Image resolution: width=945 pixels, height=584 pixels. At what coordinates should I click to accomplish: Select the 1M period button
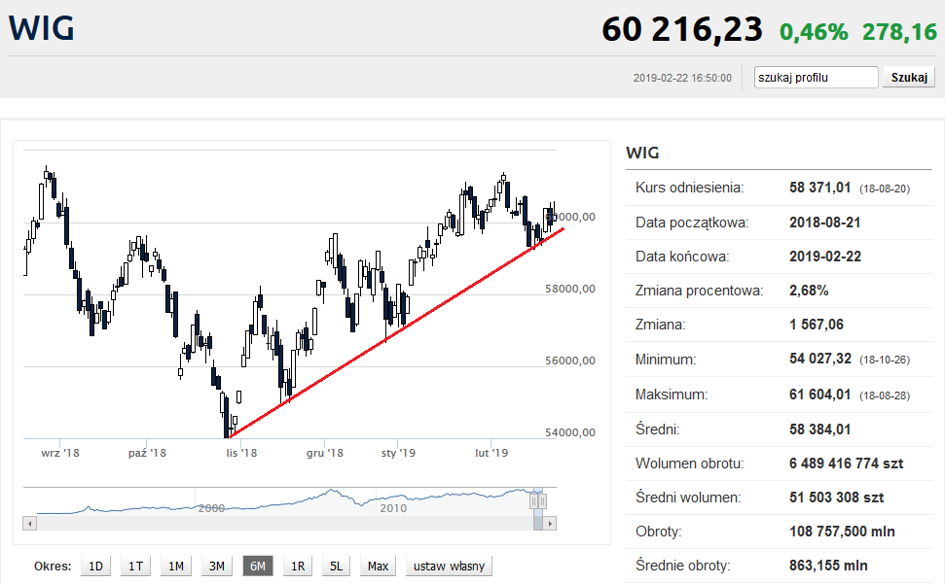click(176, 566)
